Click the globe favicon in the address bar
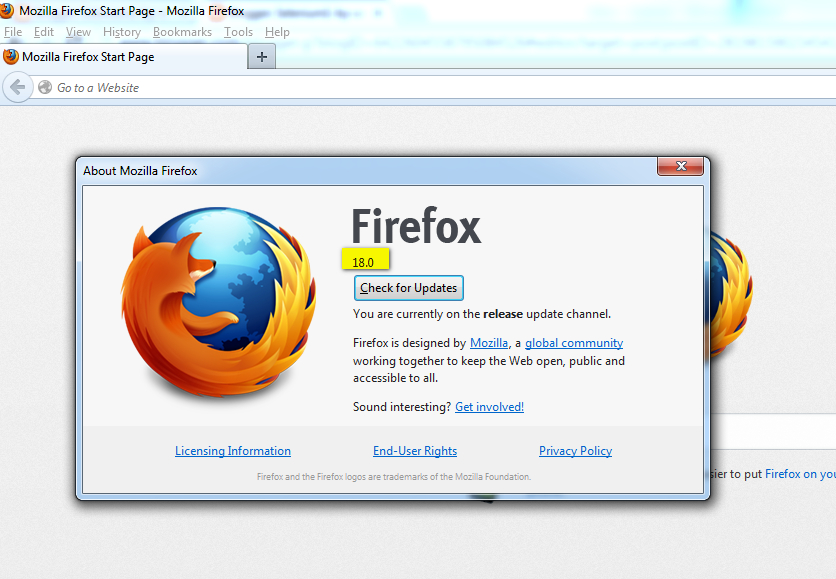 tap(44, 87)
